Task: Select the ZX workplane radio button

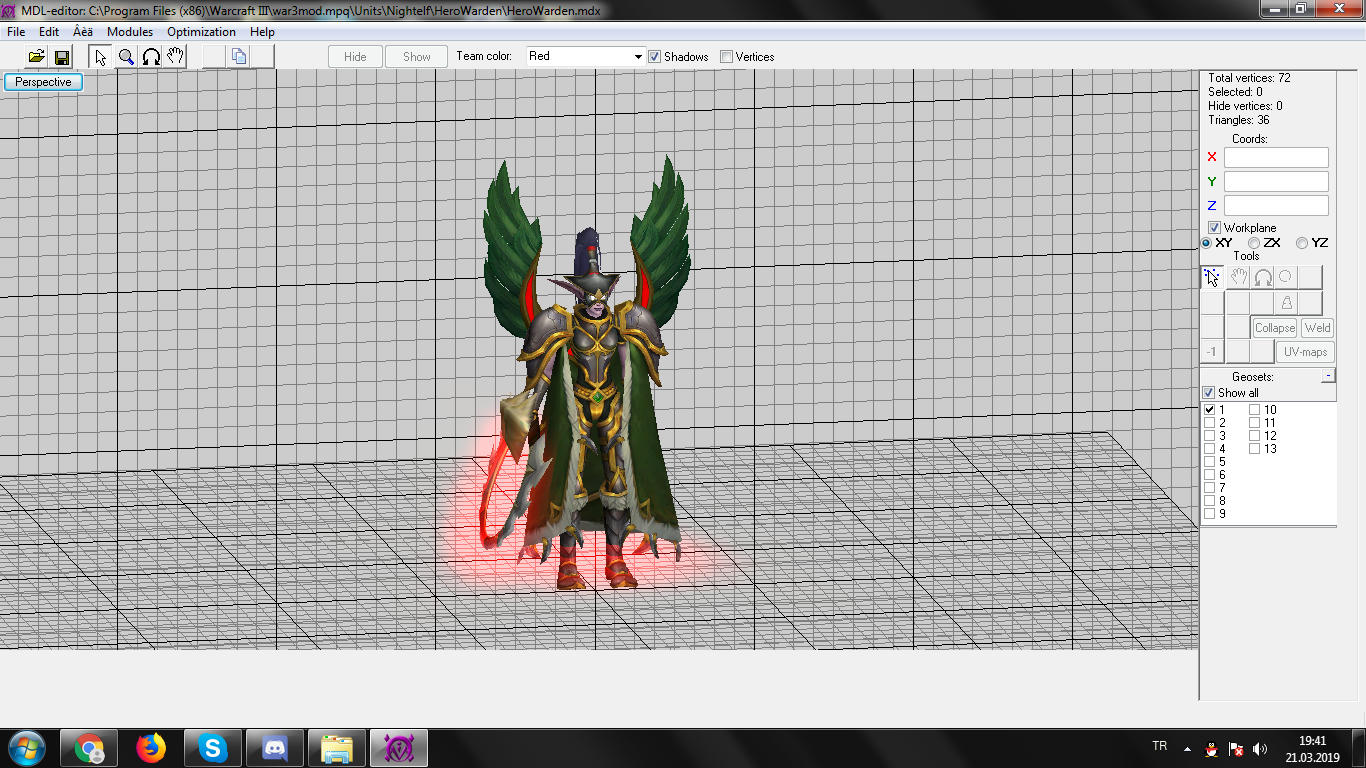Action: [x=1254, y=243]
